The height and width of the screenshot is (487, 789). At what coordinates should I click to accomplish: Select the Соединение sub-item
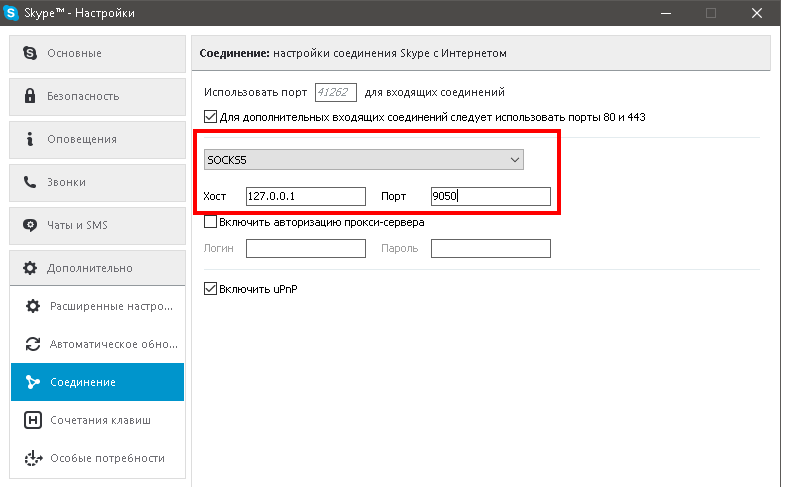97,382
